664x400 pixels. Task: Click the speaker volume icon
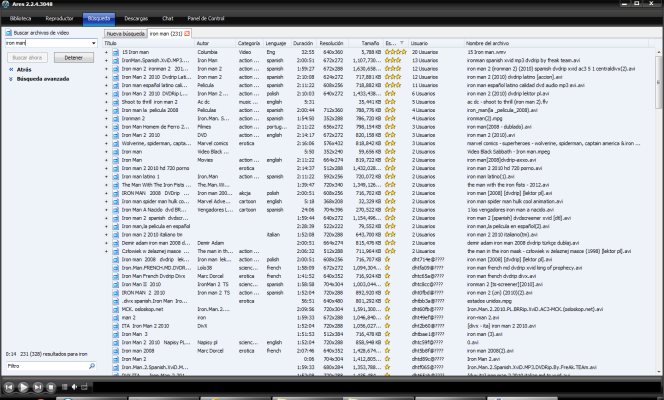click(75, 387)
